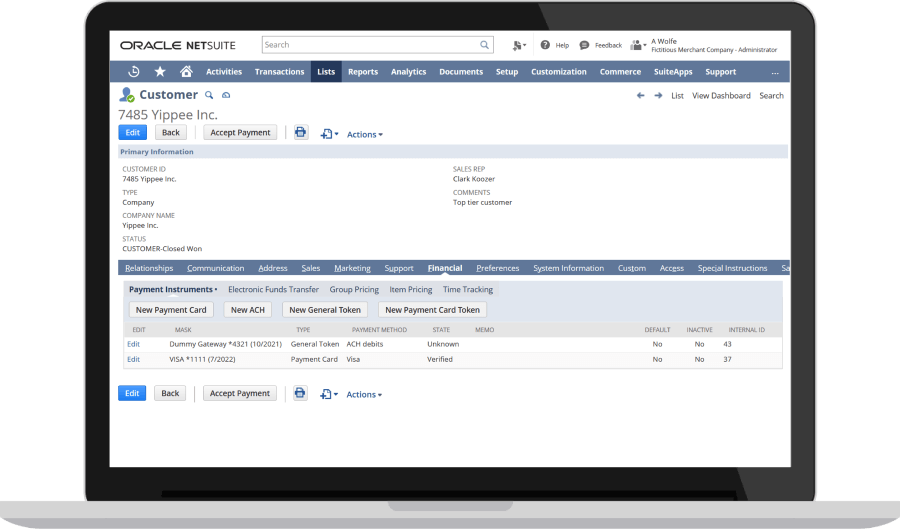900x529 pixels.
Task: Open the change role people icon
Action: (x=638, y=45)
